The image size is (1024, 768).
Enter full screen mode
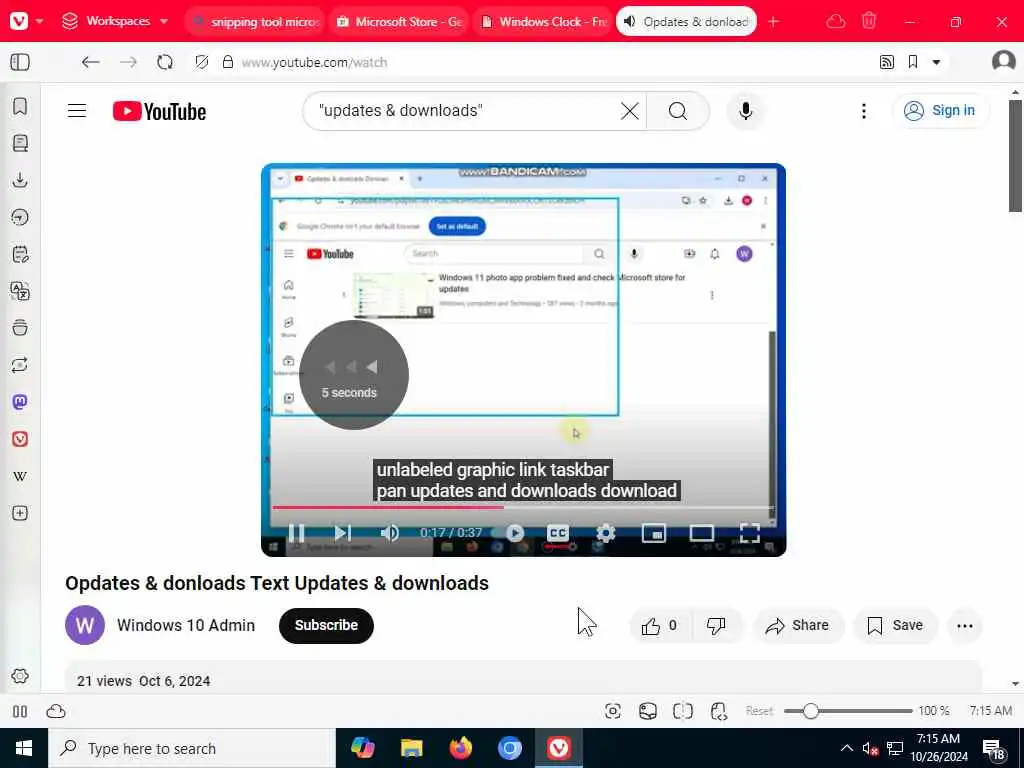coord(750,533)
